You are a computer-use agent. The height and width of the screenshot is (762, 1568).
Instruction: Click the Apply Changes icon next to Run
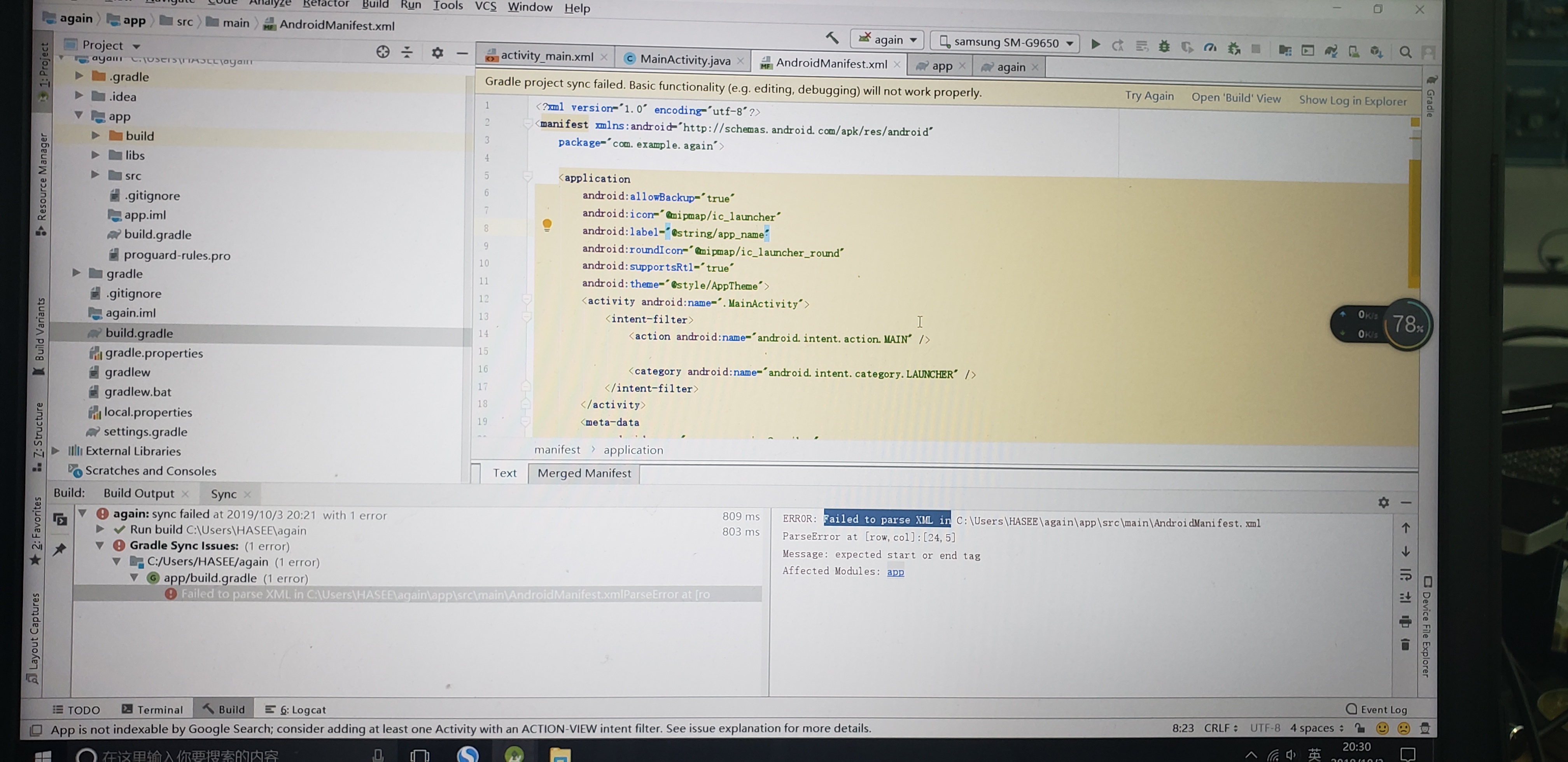pos(1118,45)
